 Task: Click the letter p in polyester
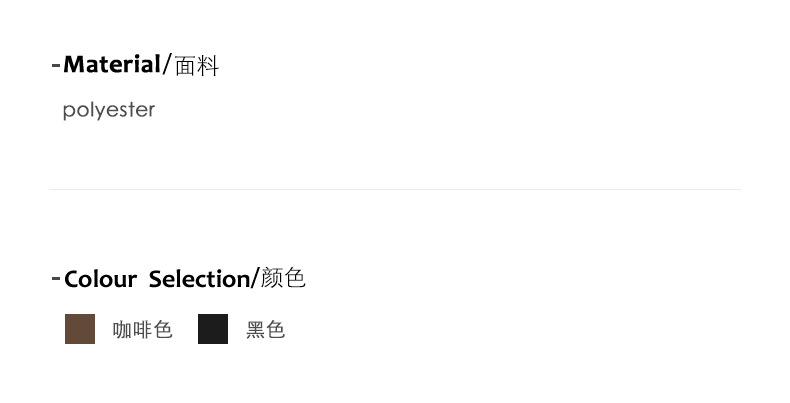(68, 111)
